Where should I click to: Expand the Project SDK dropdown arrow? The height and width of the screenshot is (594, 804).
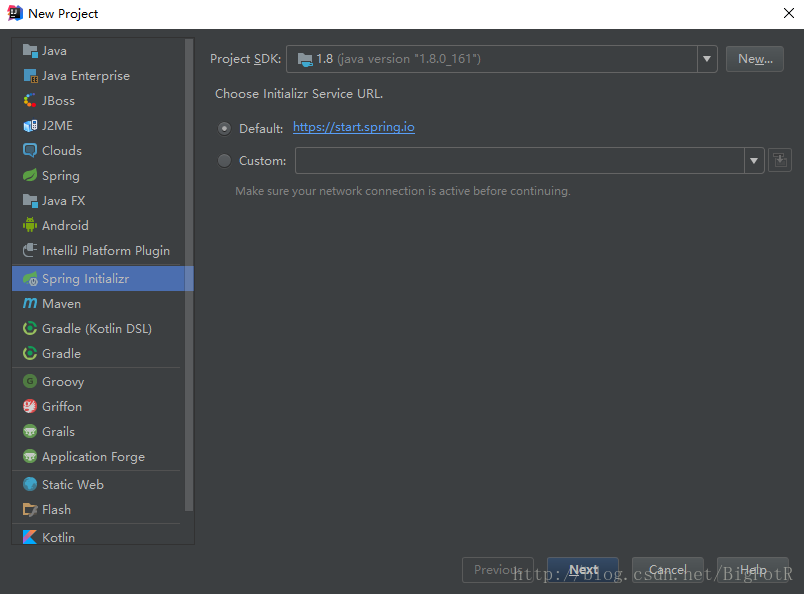[707, 59]
